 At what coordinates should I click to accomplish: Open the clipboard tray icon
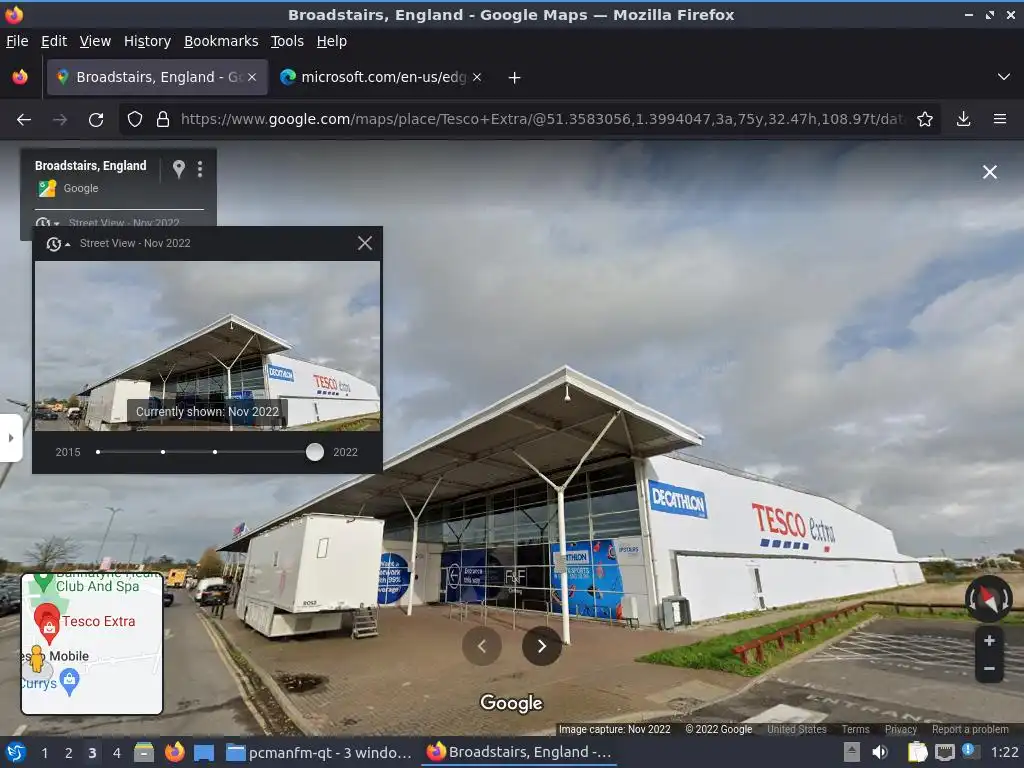[x=917, y=752]
